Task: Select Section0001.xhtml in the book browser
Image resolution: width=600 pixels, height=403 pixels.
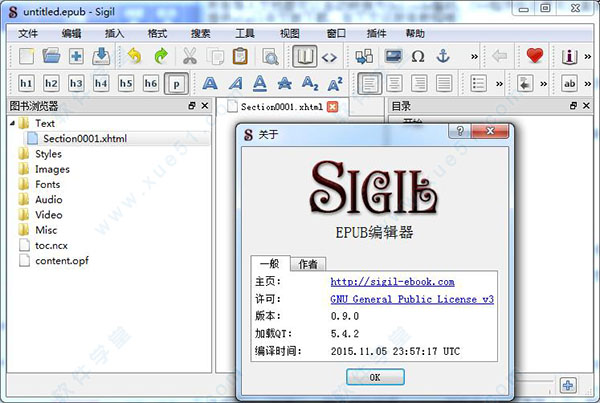Action: pos(85,139)
